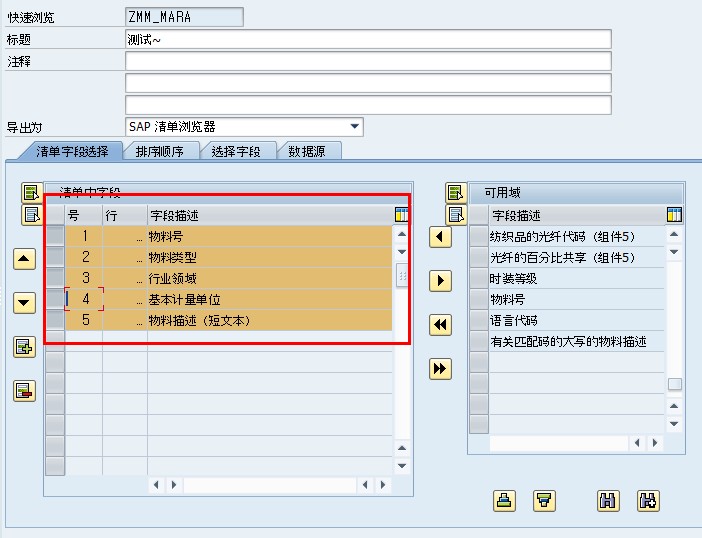Select row selector for 时装等级 in available fields

point(479,278)
